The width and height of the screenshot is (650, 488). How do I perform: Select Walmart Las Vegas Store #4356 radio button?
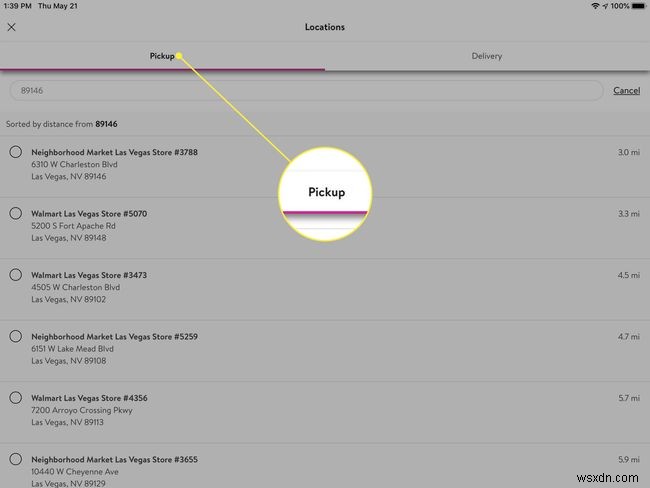[16, 397]
